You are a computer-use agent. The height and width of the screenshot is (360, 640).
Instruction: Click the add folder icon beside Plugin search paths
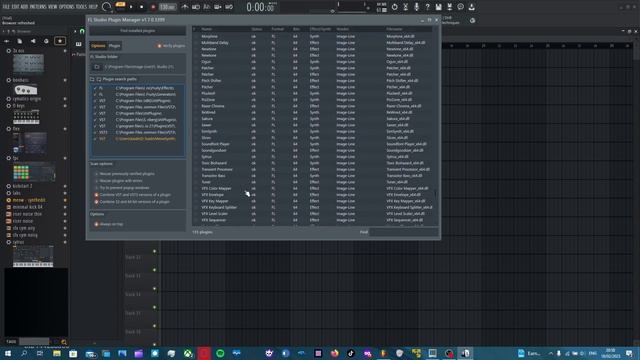[x=92, y=79]
